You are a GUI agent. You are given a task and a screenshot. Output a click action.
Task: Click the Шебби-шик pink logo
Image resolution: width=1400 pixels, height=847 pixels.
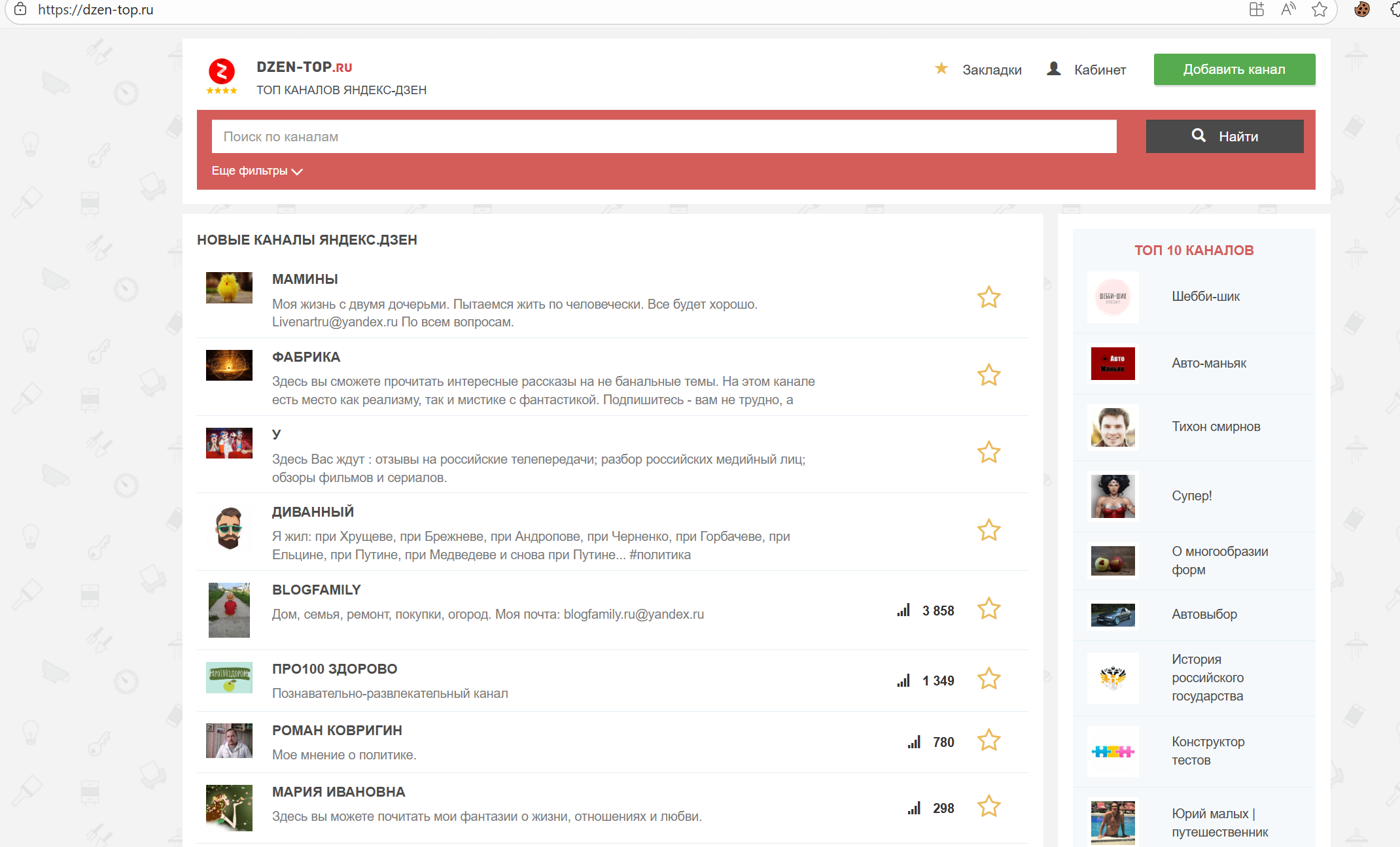coord(1113,297)
